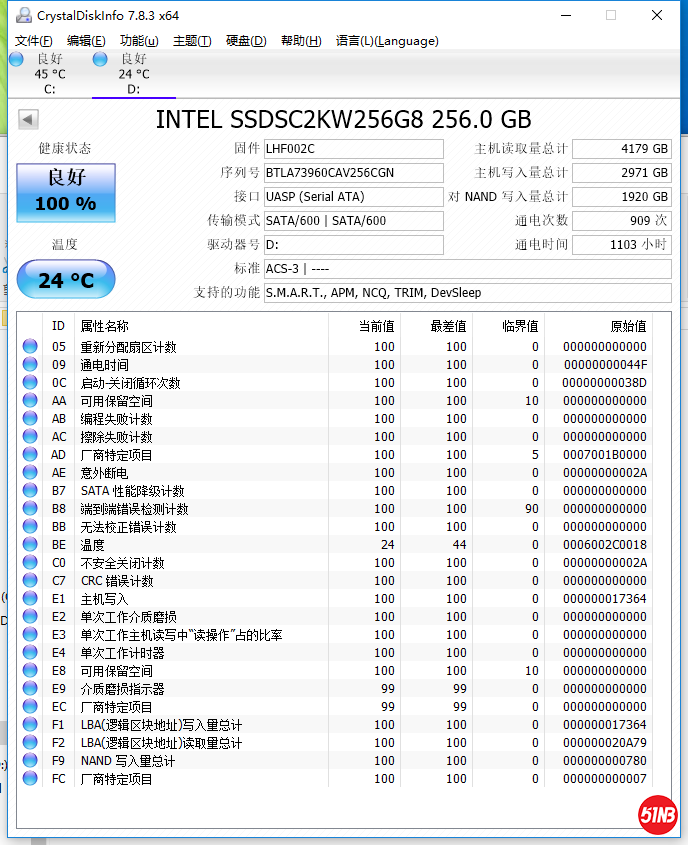The width and height of the screenshot is (688, 845).
Task: Click the blue status dot beside NAND写入量总计
Action: pos(31,760)
